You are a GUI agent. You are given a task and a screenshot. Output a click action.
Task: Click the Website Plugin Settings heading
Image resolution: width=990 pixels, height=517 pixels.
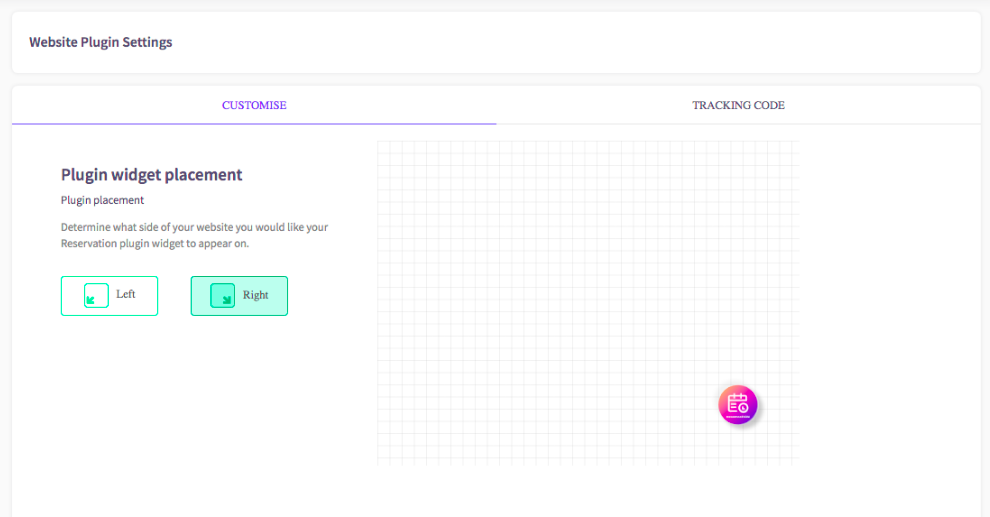[100, 42]
